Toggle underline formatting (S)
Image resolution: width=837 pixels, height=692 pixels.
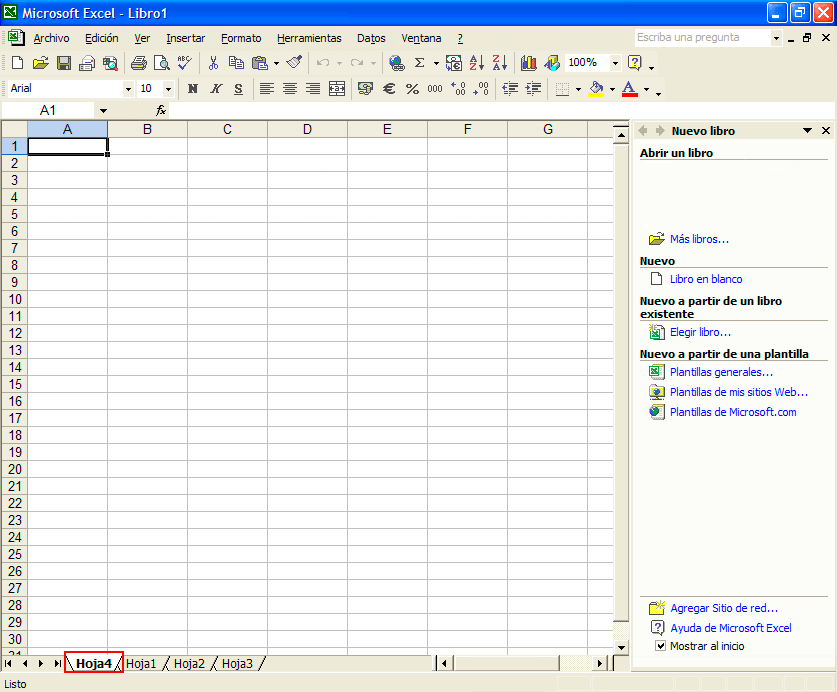(239, 89)
